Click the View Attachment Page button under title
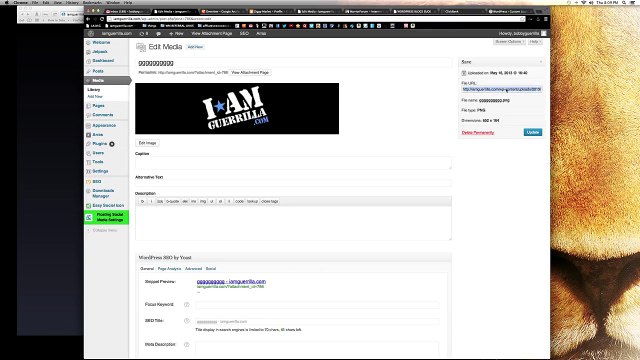This screenshot has height=360, width=640. [250, 73]
